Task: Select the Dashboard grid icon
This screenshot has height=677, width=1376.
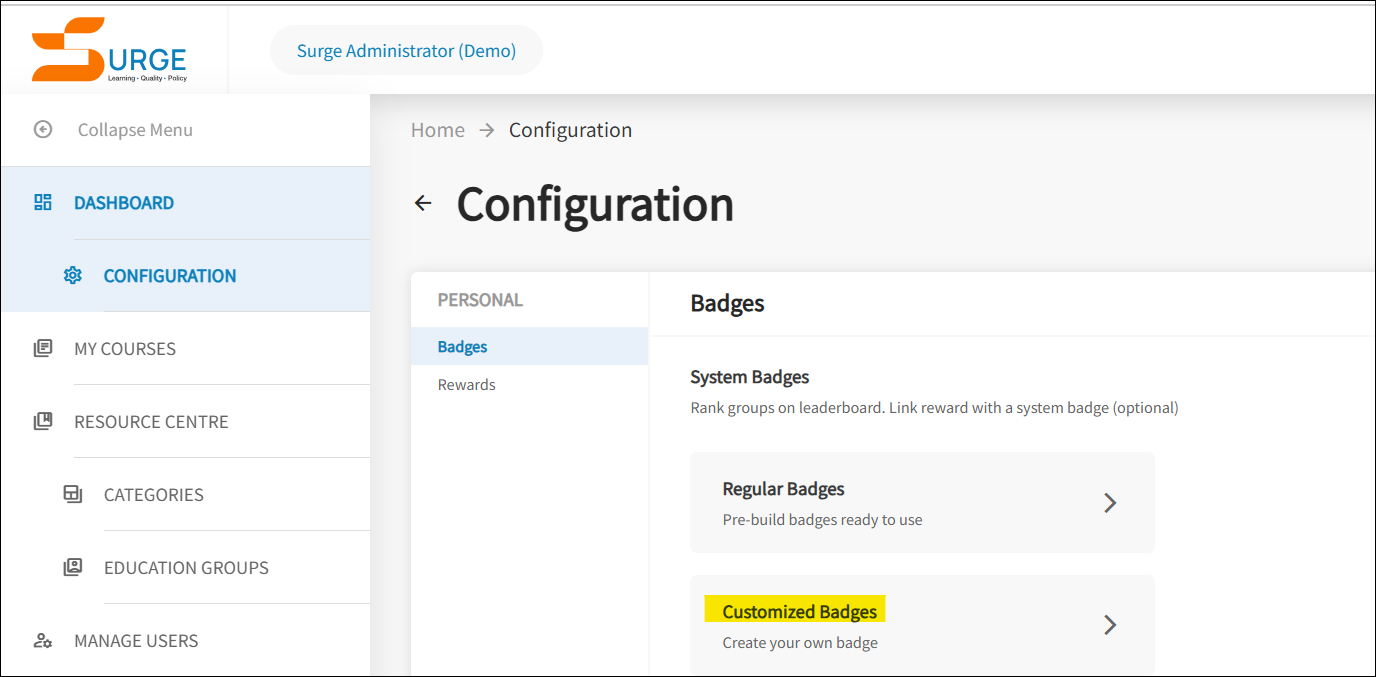Action: [43, 202]
